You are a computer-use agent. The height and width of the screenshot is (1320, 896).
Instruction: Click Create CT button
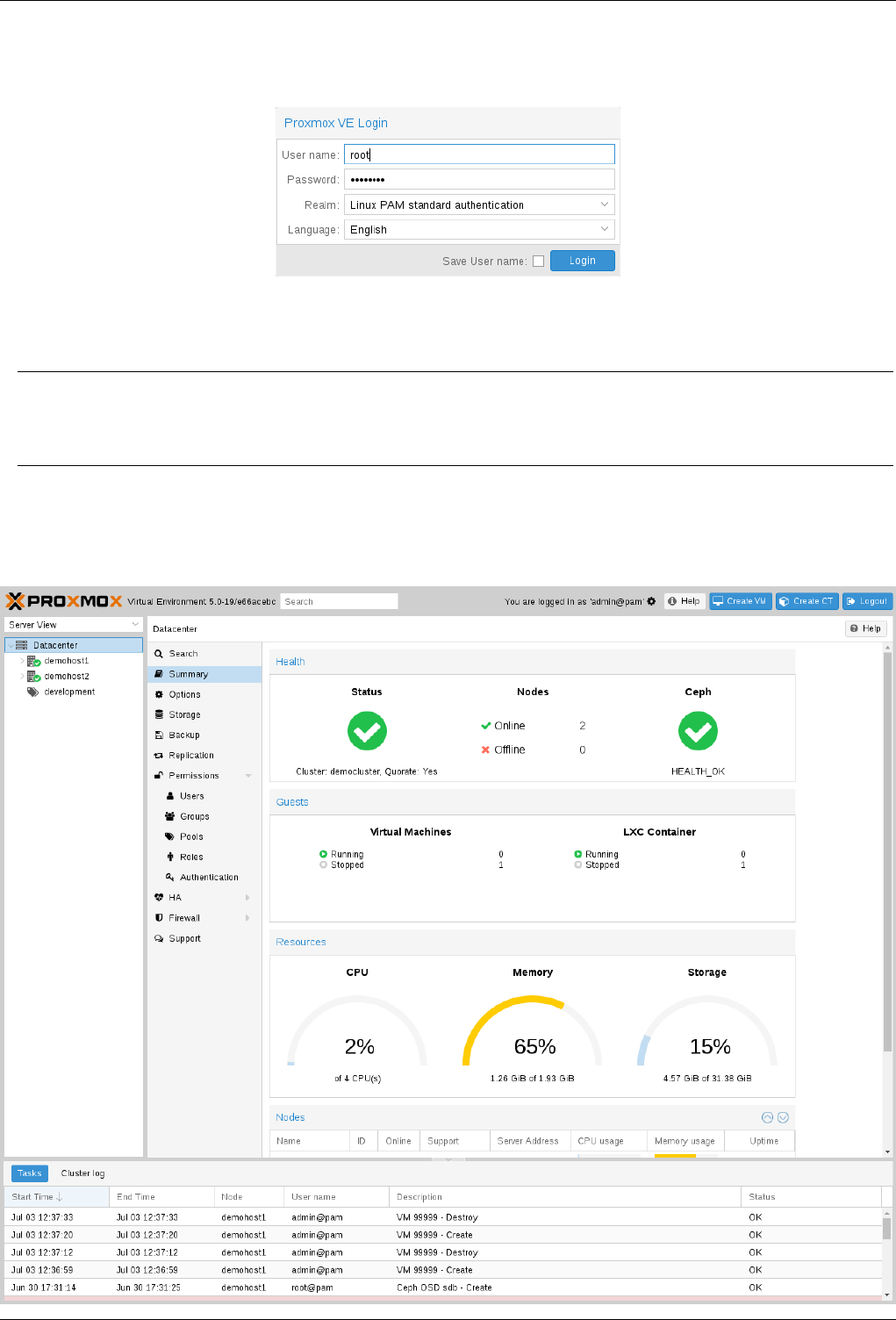pyautogui.click(x=807, y=601)
